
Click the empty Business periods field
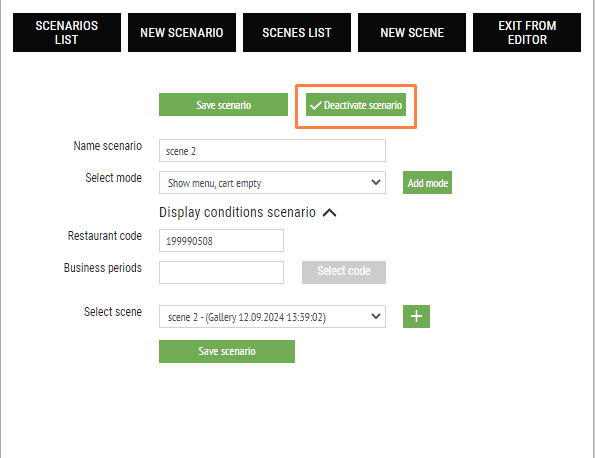point(221,272)
